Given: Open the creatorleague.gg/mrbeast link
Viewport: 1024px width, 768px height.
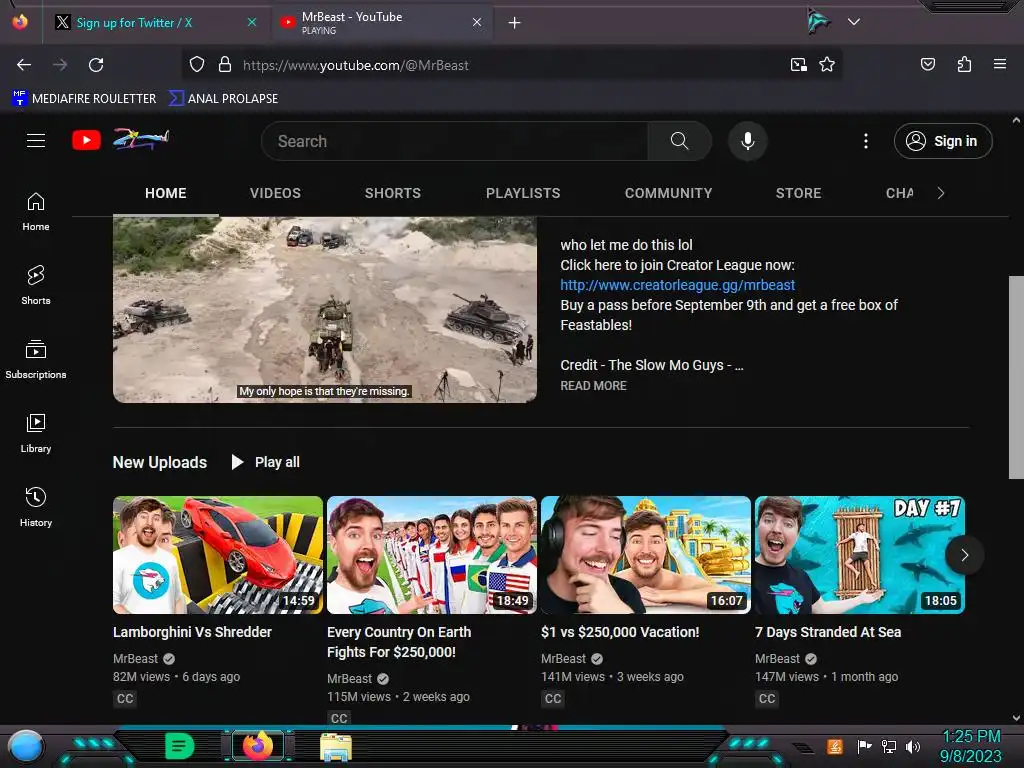Looking at the screenshot, I should point(677,285).
